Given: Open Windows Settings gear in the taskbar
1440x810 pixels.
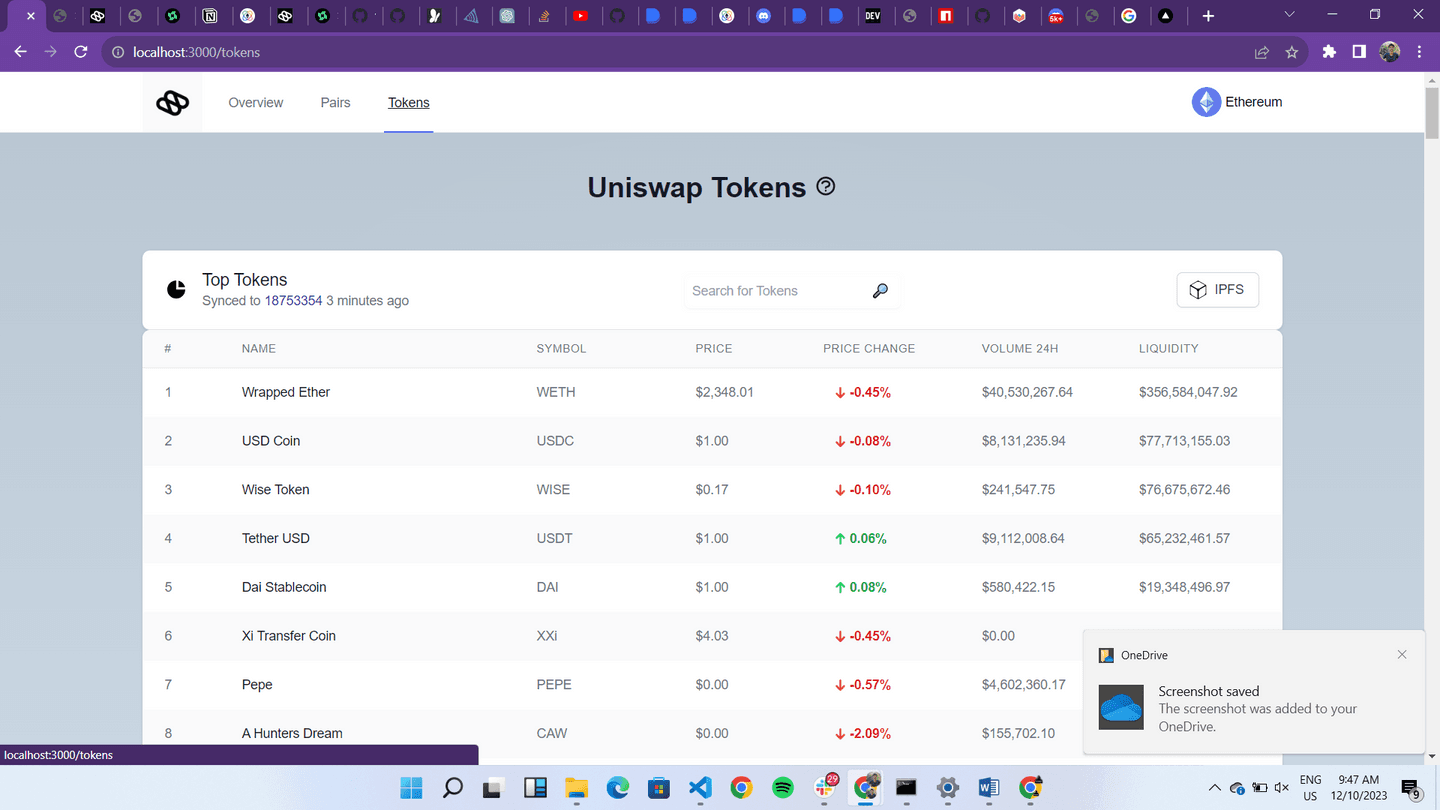Looking at the screenshot, I should coord(948,788).
